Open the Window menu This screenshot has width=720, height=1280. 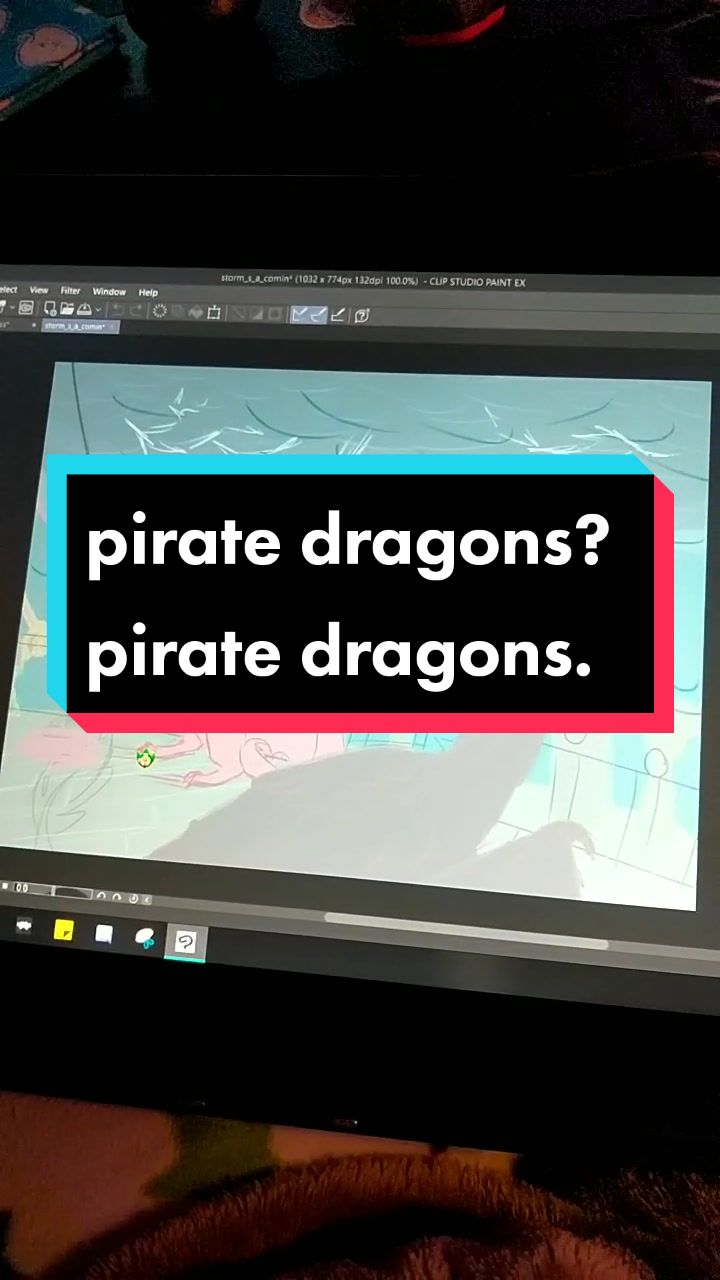(109, 292)
